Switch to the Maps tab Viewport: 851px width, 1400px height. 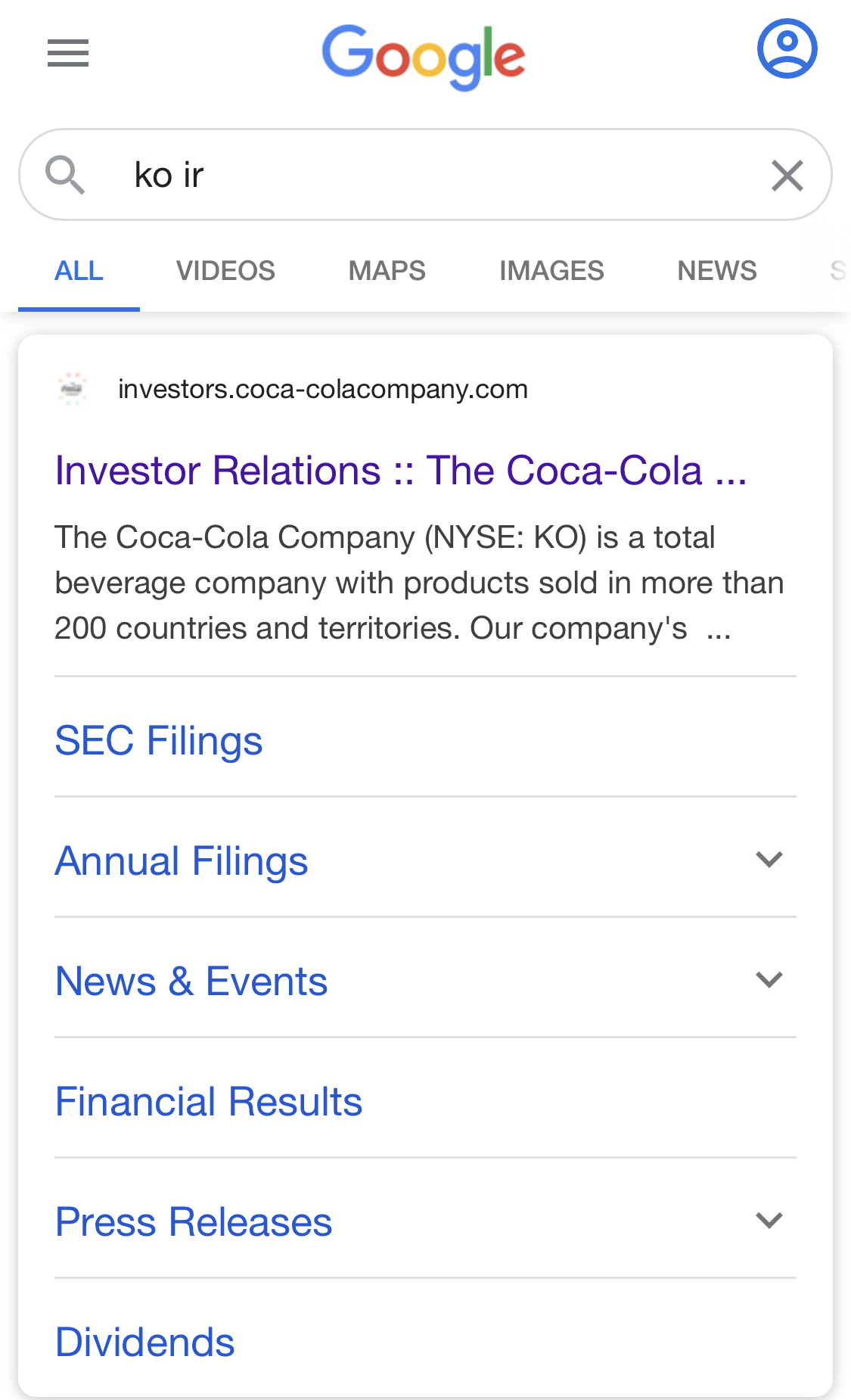coord(387,271)
